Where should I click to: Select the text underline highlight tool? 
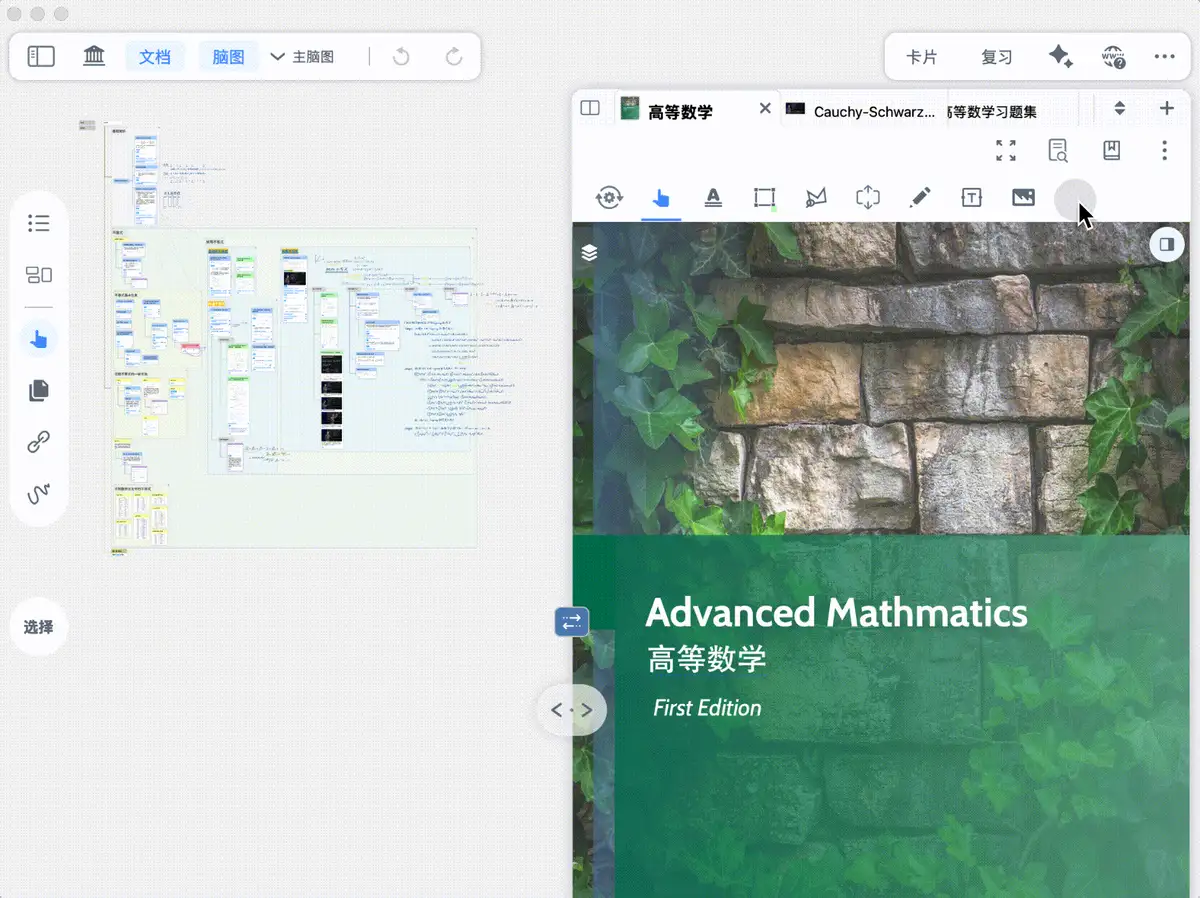click(713, 198)
